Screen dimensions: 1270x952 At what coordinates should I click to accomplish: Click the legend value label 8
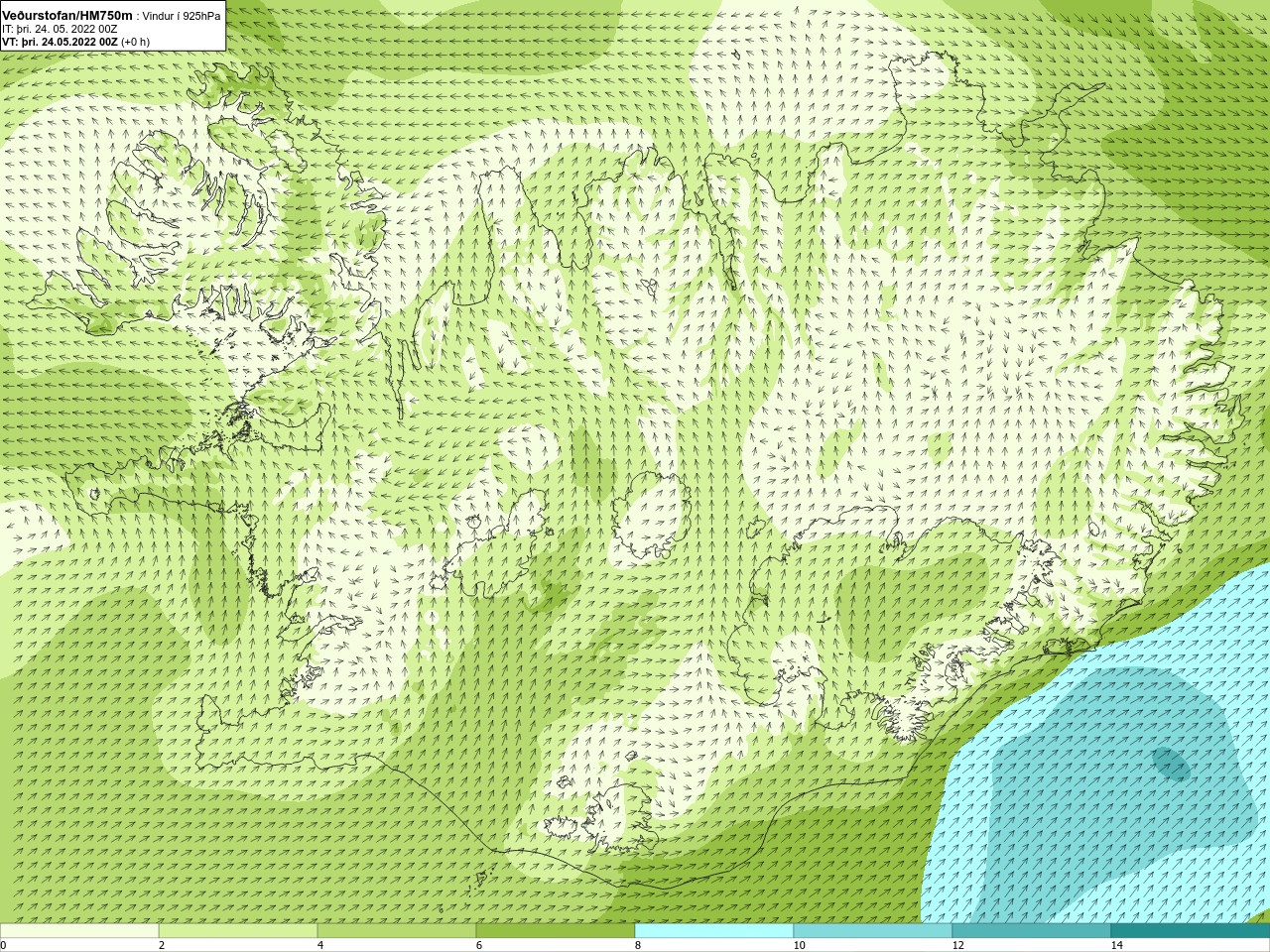coord(638,945)
